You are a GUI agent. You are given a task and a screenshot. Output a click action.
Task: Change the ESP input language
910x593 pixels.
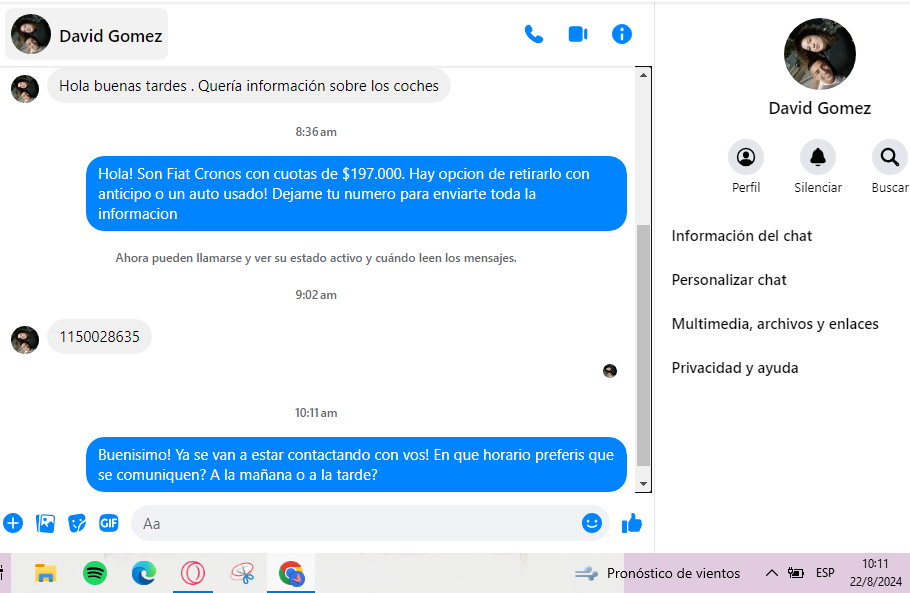pos(825,573)
